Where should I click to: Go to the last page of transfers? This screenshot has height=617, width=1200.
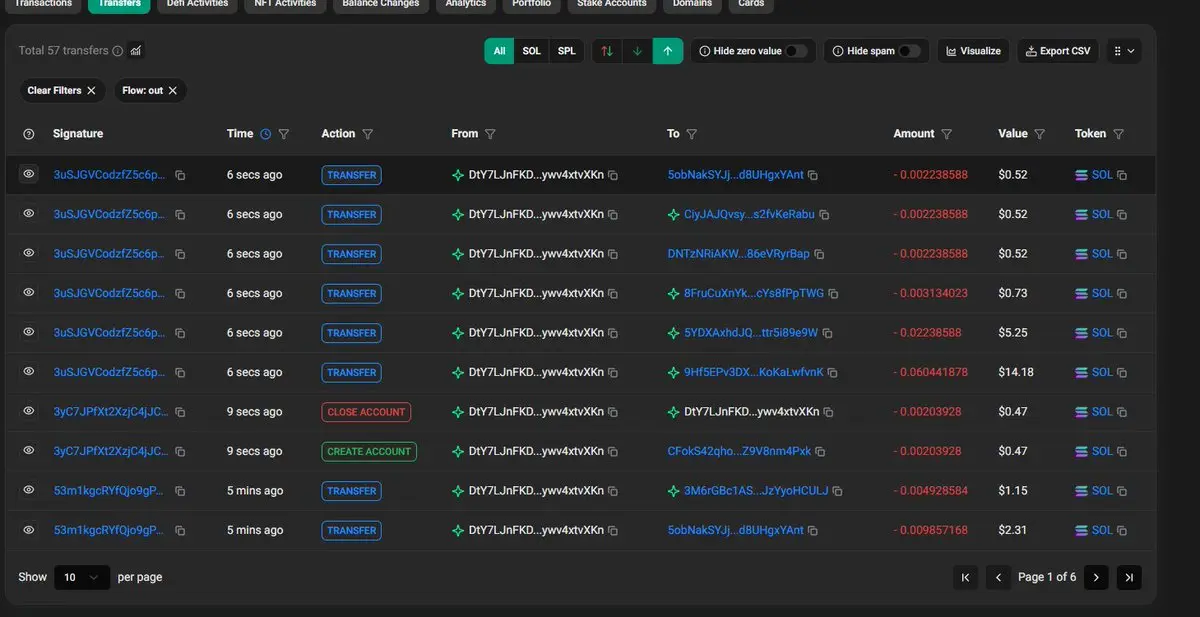click(x=1128, y=577)
